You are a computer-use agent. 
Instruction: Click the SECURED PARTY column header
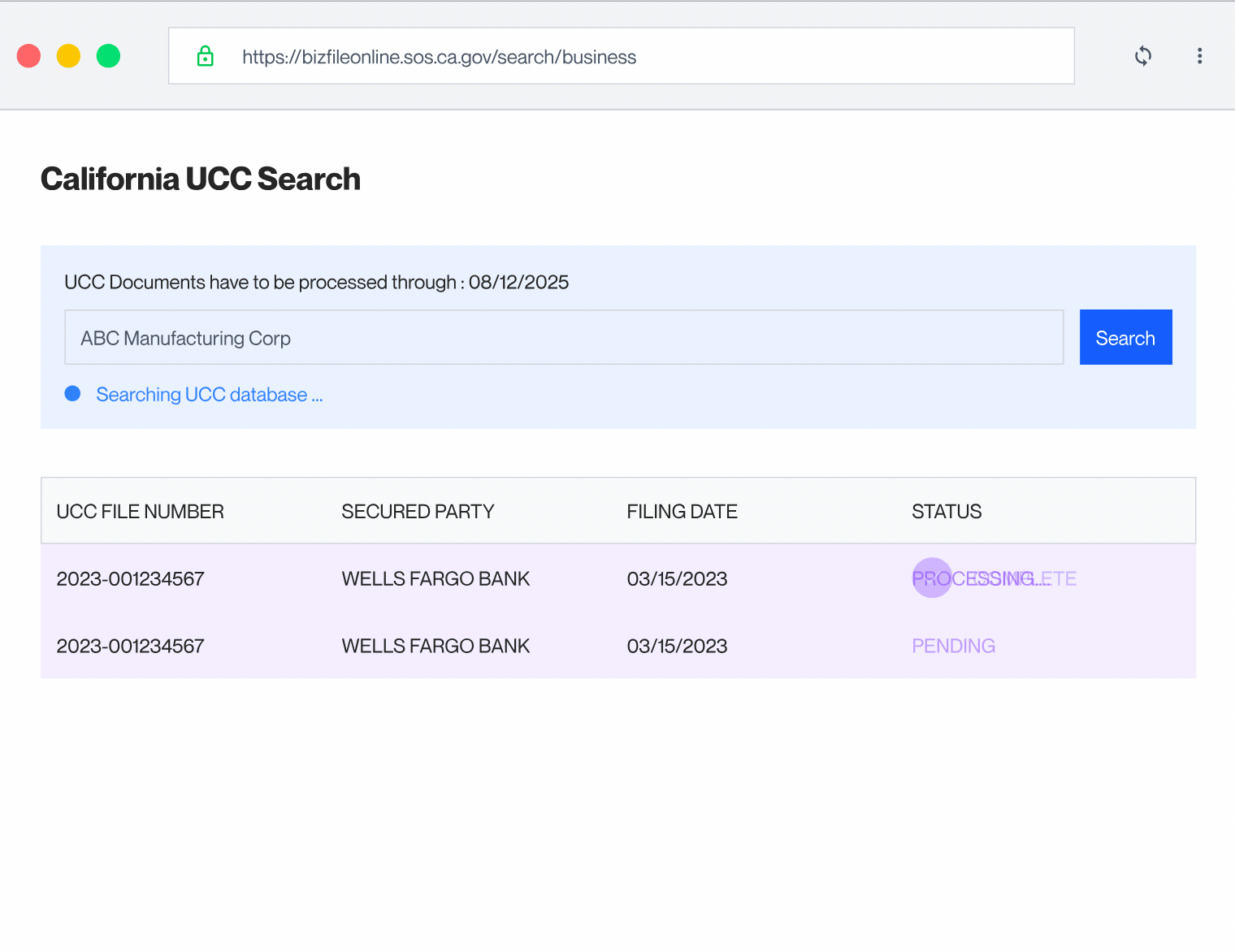pos(417,512)
